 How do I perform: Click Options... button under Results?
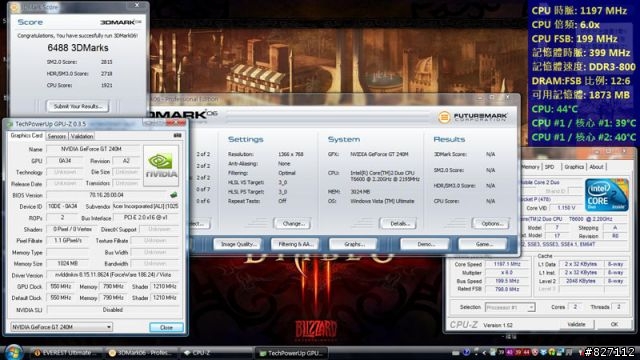[491, 223]
